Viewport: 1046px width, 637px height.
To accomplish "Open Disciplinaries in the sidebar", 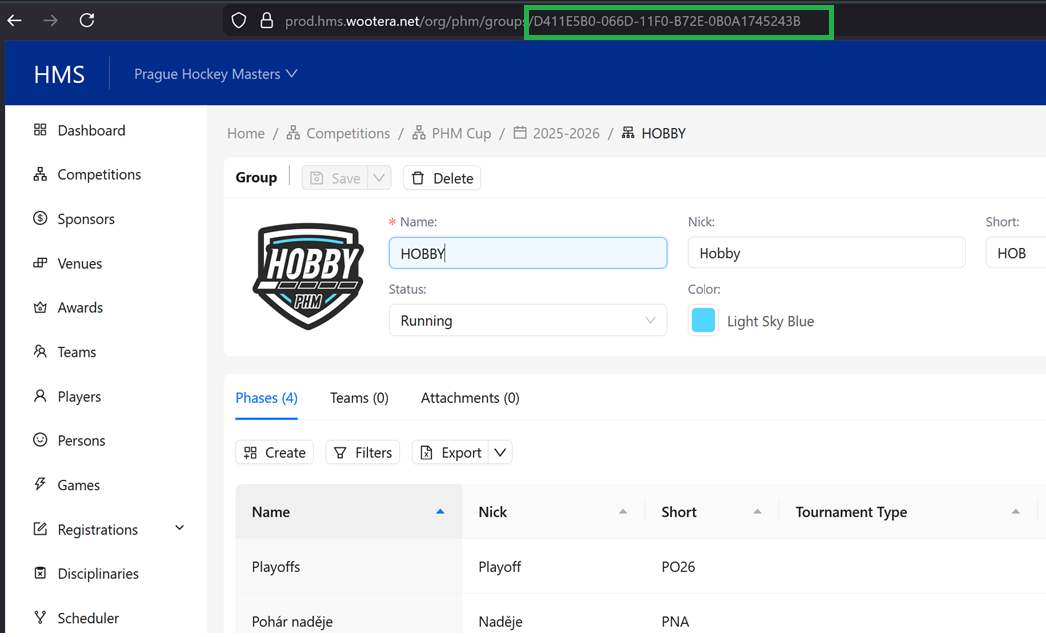I will point(98,574).
